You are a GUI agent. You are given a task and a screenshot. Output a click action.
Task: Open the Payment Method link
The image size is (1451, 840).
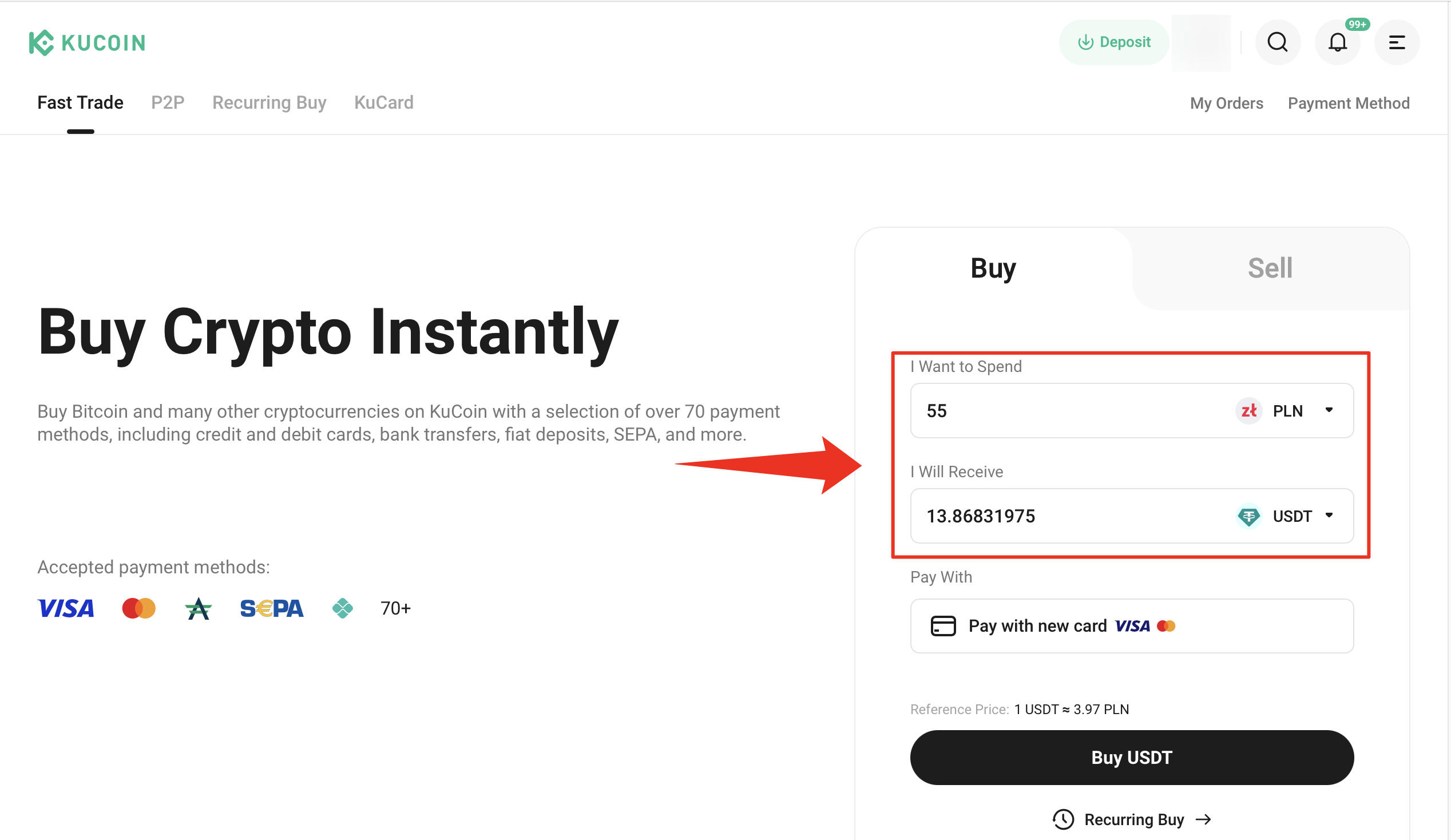coord(1349,103)
